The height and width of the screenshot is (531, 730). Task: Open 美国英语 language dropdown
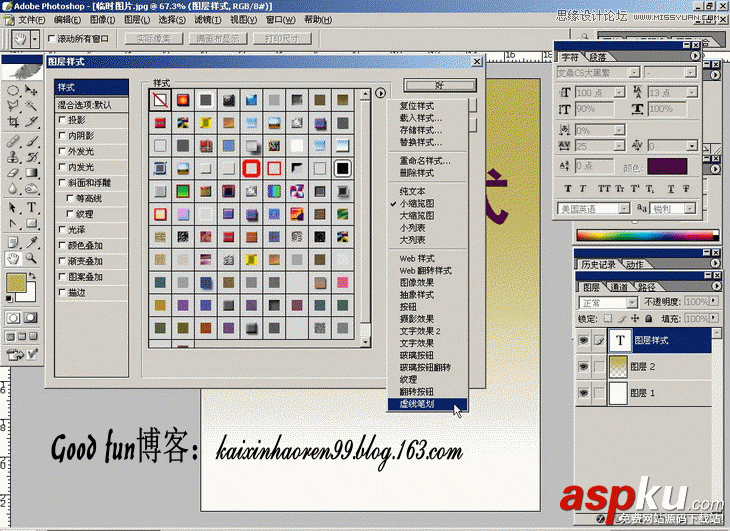624,209
